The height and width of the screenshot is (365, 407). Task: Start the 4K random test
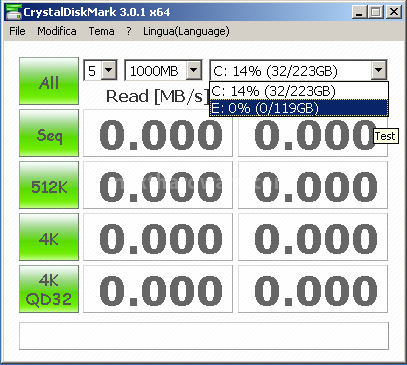[49, 237]
